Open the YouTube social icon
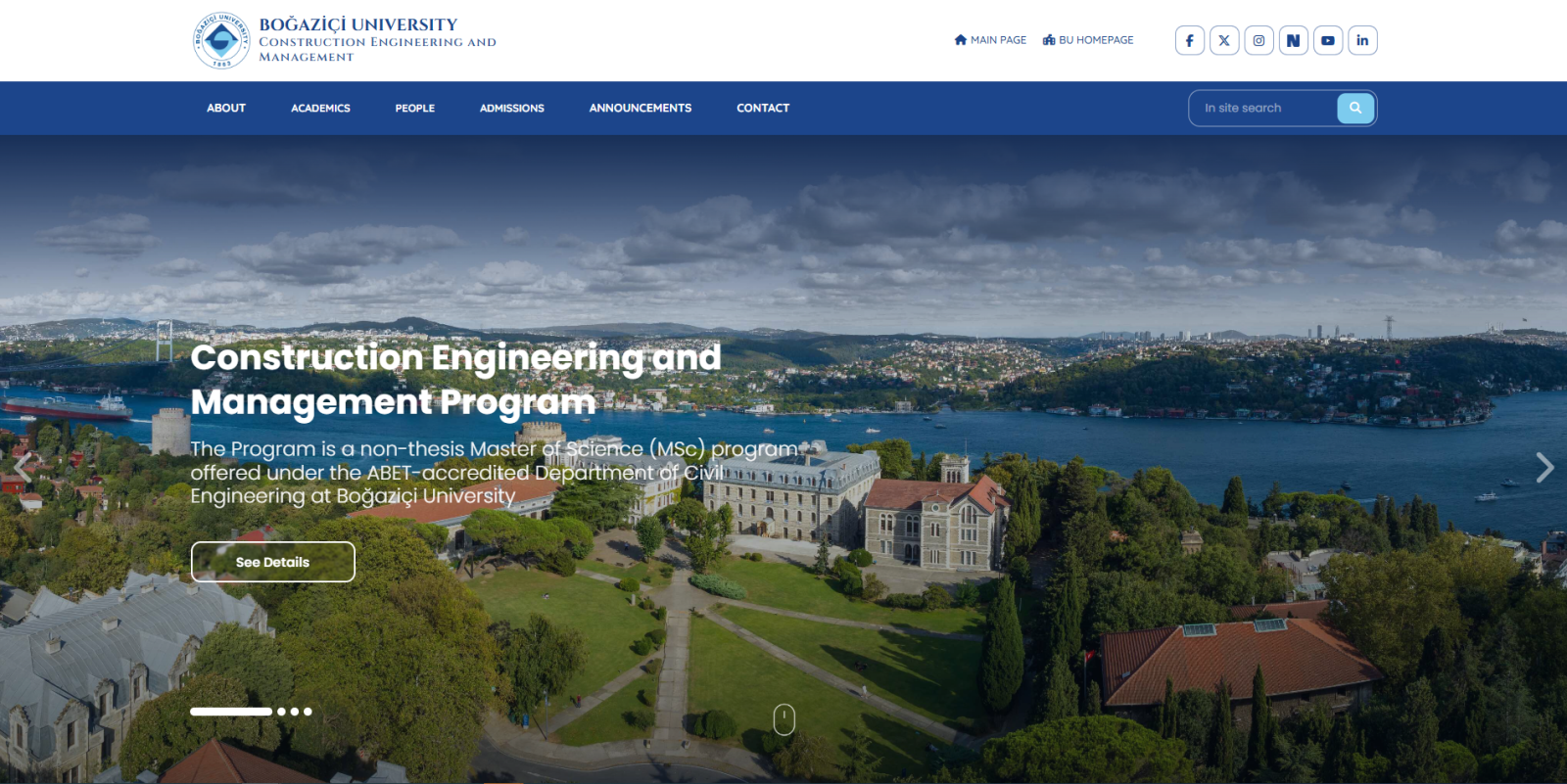1567x784 pixels. tap(1328, 40)
